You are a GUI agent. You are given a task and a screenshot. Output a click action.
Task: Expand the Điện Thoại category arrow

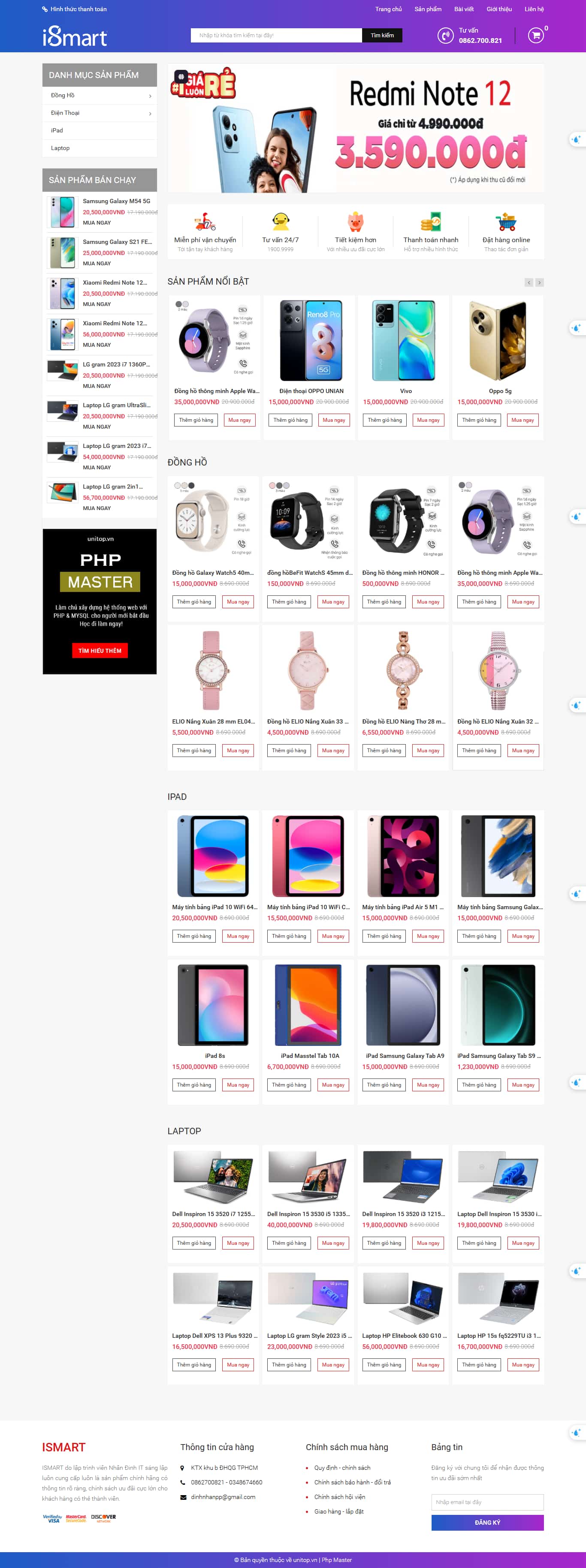pos(150,114)
